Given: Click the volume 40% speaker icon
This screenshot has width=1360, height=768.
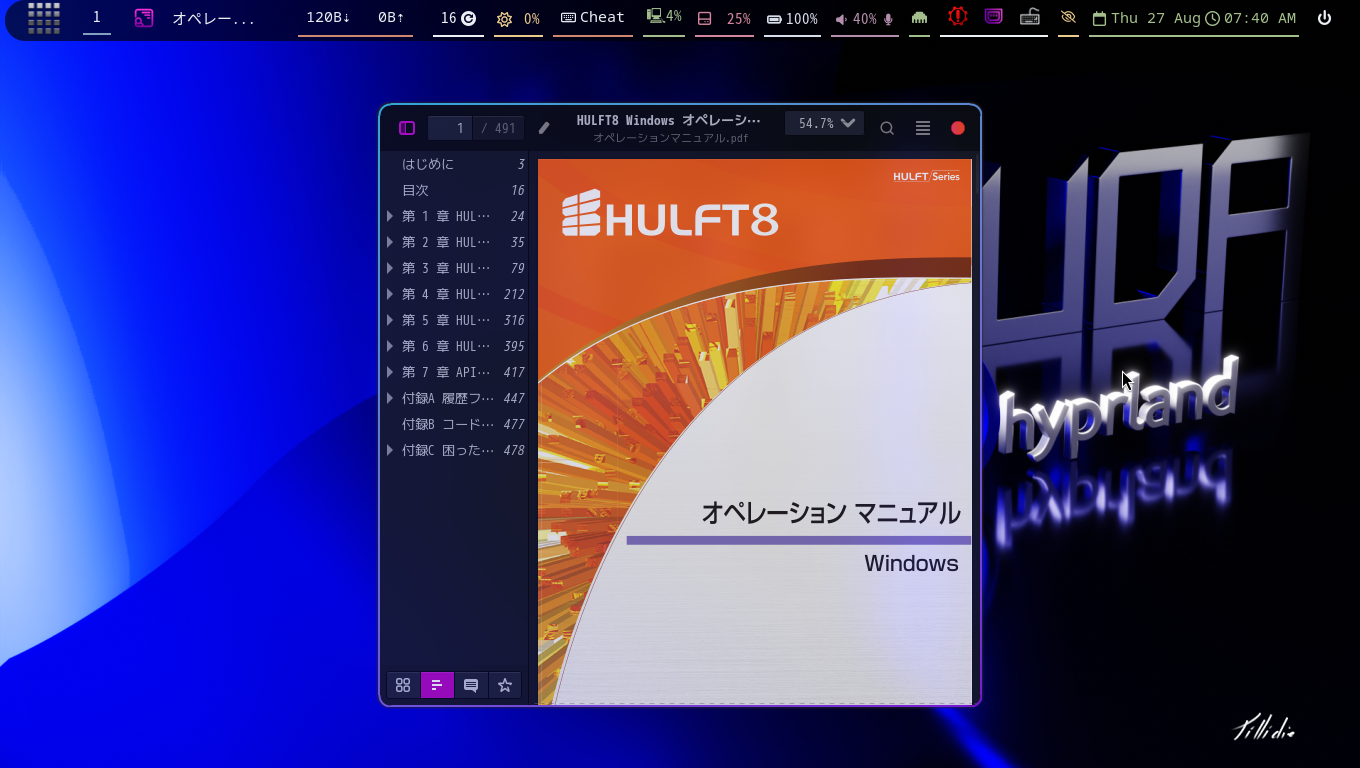Looking at the screenshot, I should click(841, 19).
